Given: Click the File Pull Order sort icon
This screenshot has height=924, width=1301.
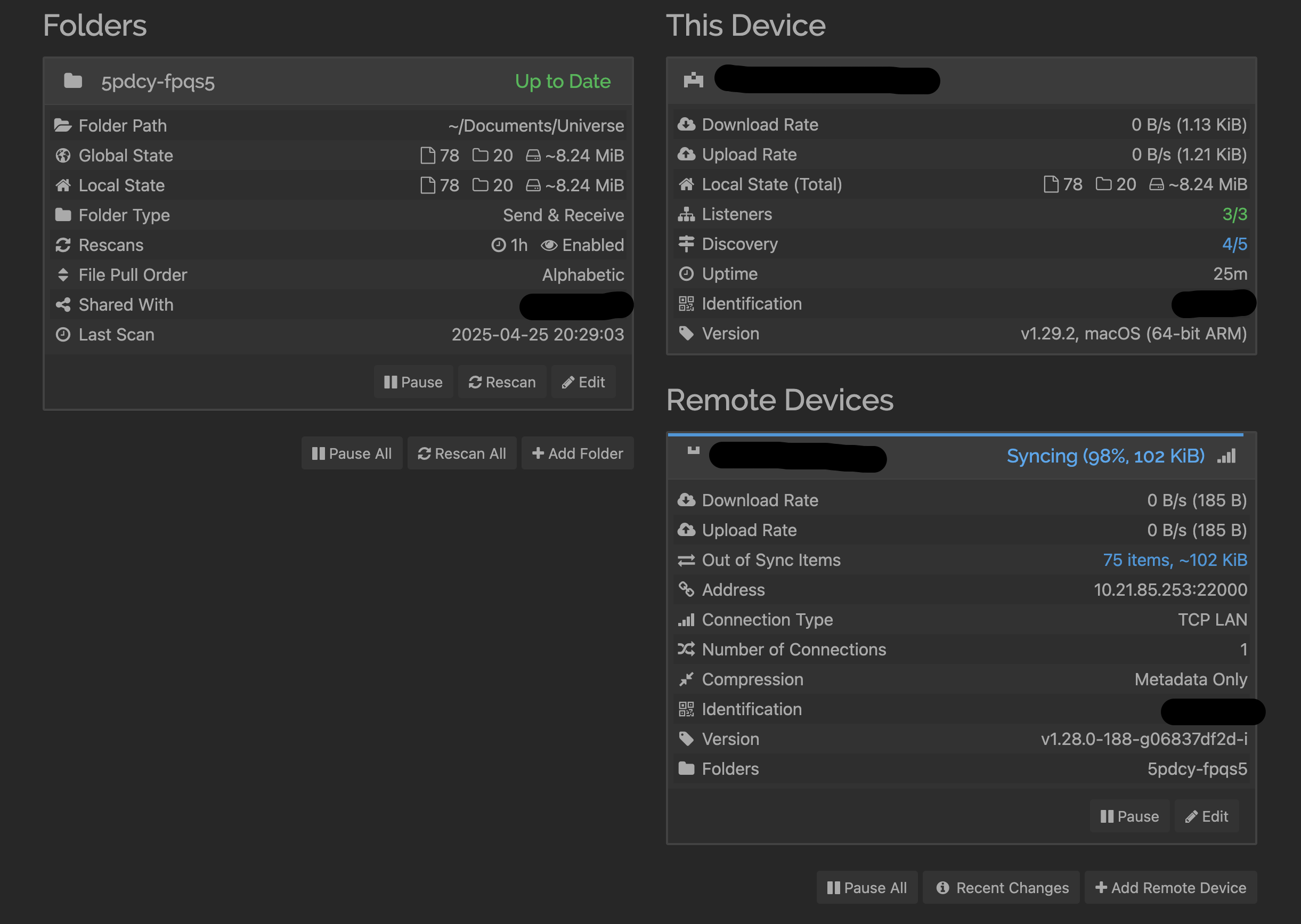Looking at the screenshot, I should tap(62, 275).
